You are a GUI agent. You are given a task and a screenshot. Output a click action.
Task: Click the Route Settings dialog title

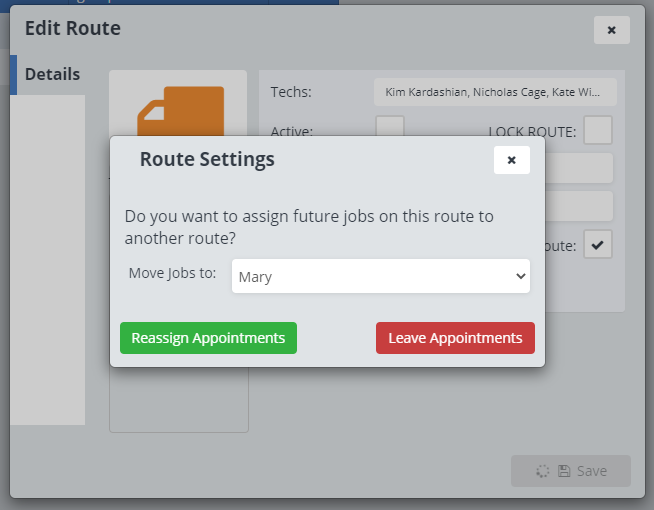point(207,159)
